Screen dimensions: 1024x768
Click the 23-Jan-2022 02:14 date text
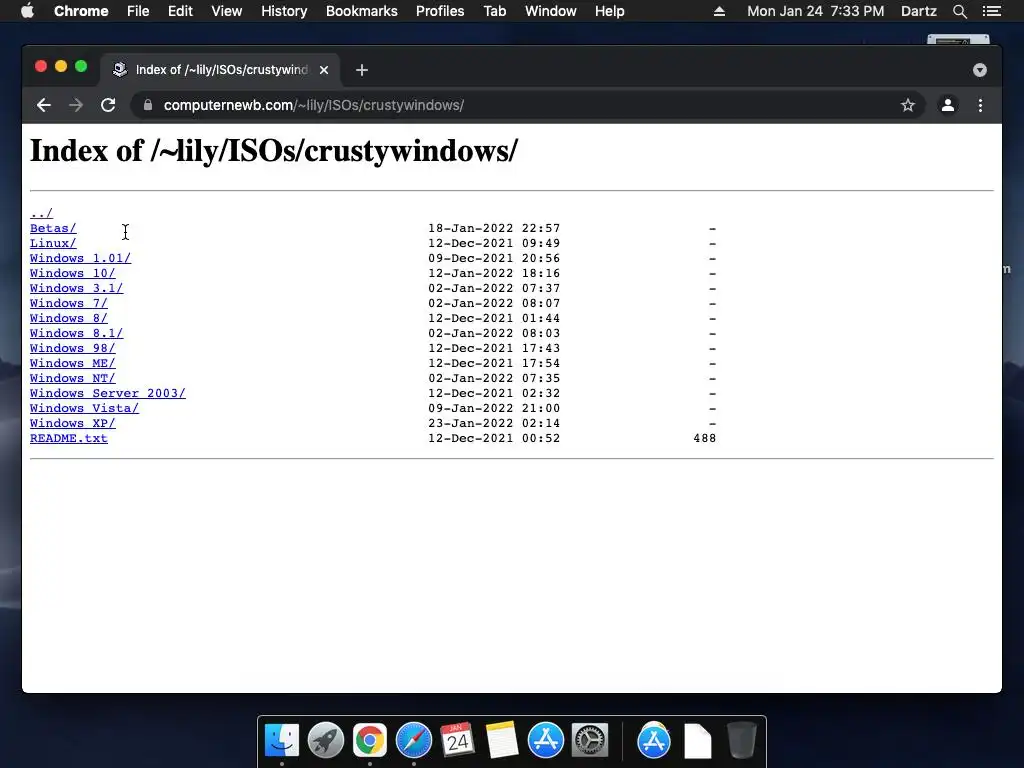tap(494, 423)
